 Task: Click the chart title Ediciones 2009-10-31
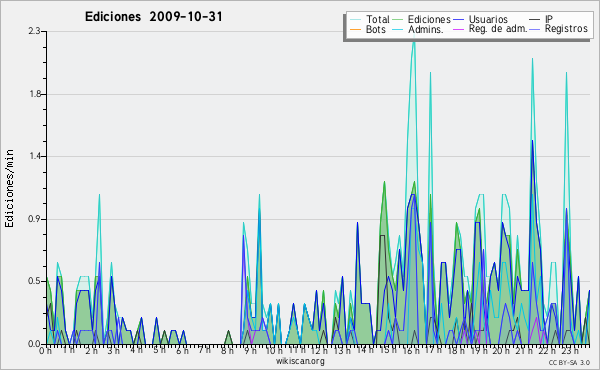click(153, 16)
